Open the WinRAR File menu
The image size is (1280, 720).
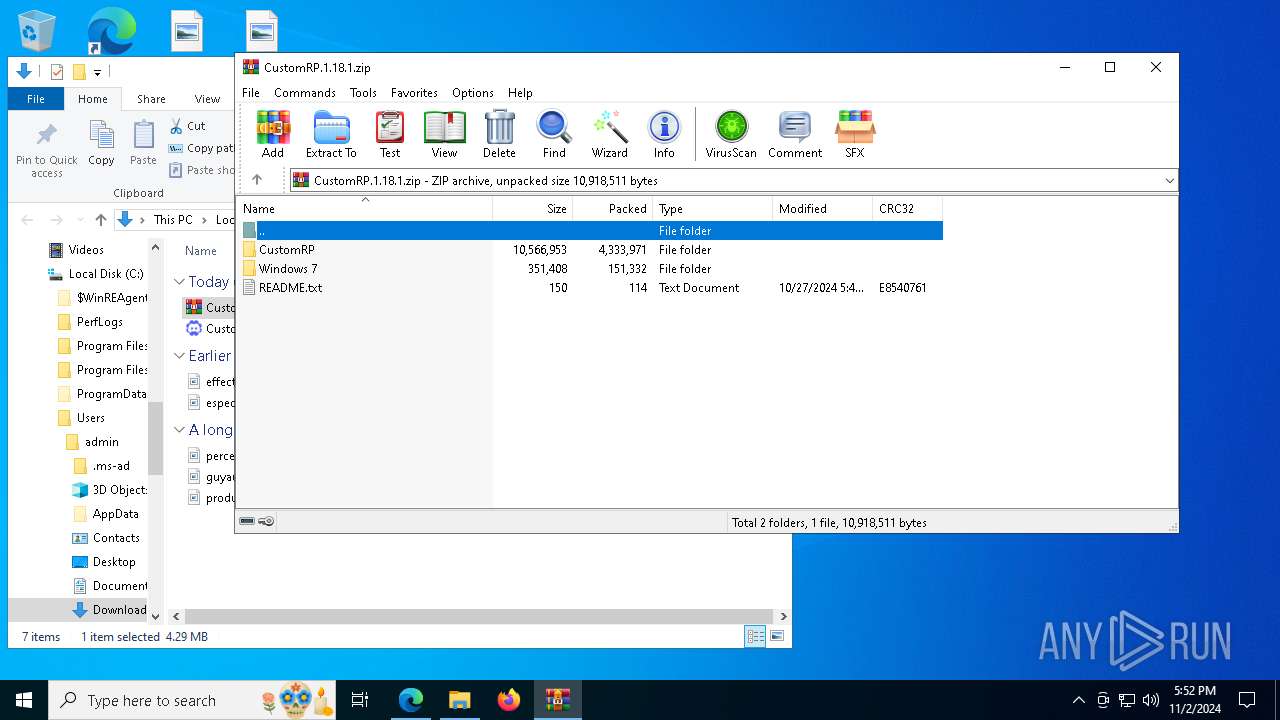(251, 93)
